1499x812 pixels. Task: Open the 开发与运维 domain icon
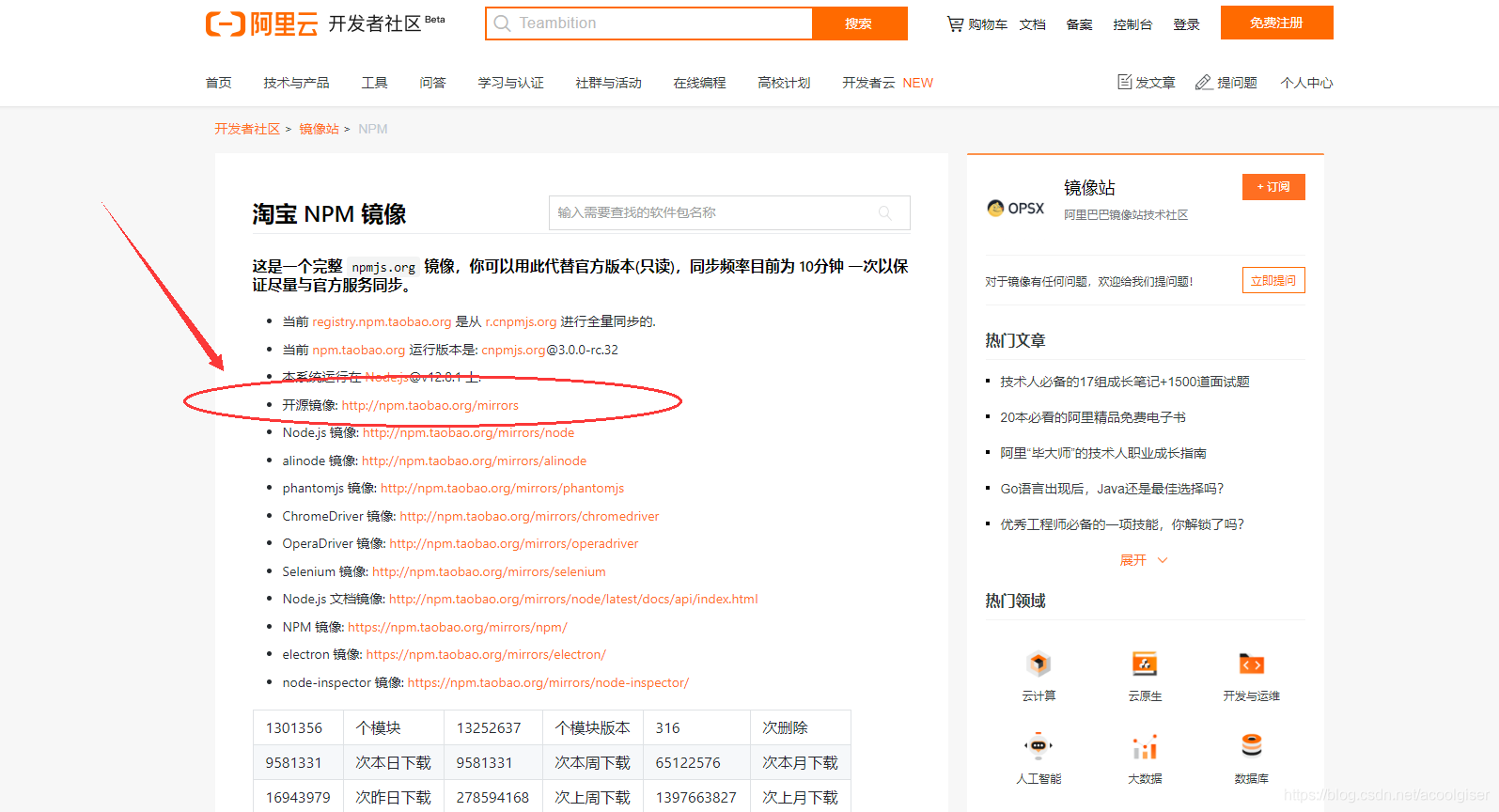1251,664
